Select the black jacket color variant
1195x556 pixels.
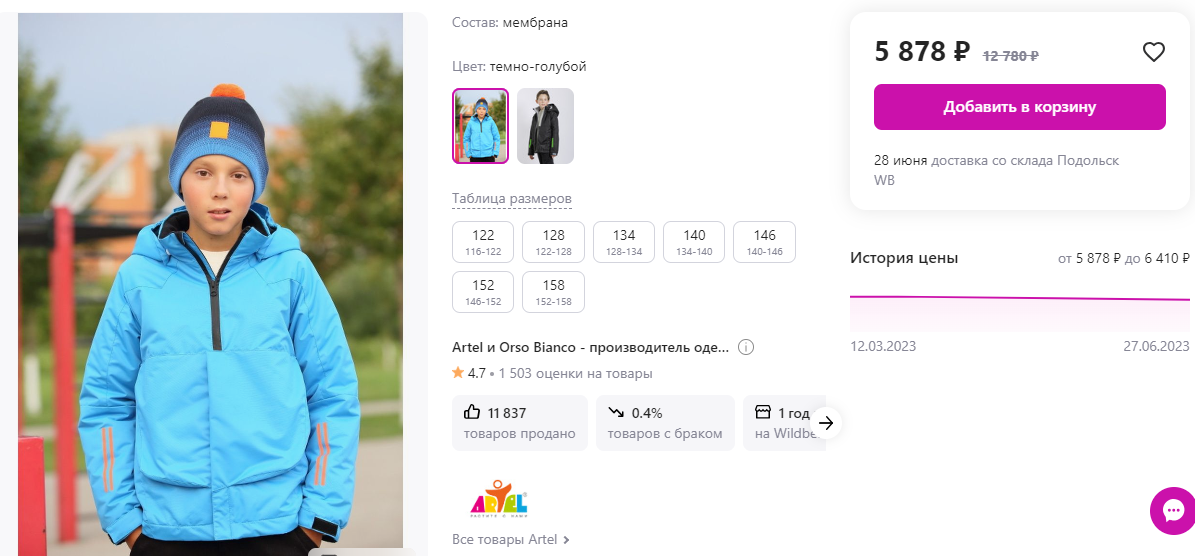[x=545, y=126]
